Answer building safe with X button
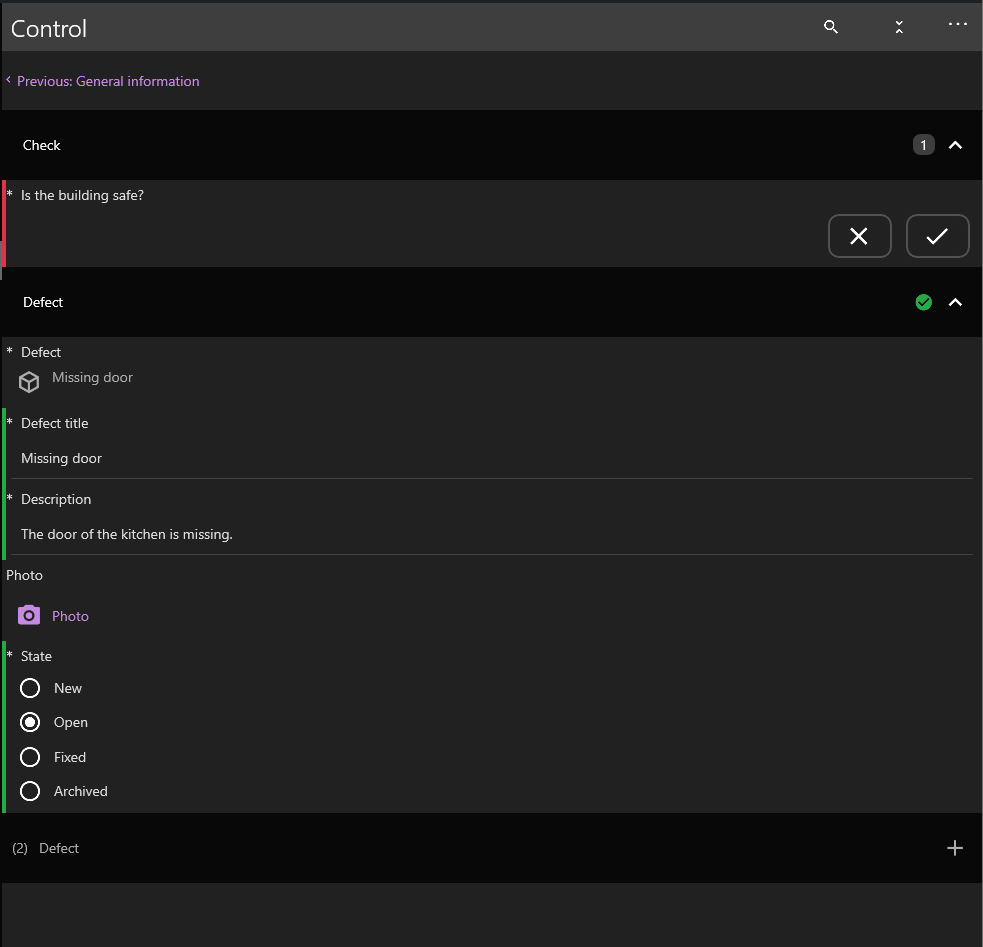This screenshot has width=983, height=947. (x=859, y=236)
